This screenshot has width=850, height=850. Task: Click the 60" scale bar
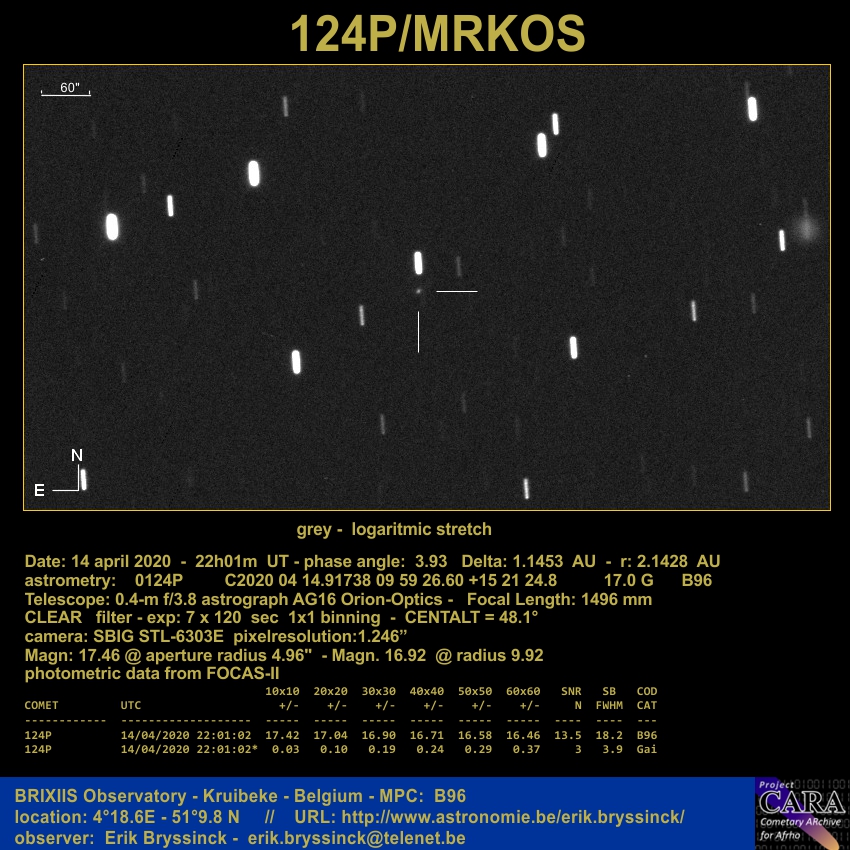click(x=66, y=90)
